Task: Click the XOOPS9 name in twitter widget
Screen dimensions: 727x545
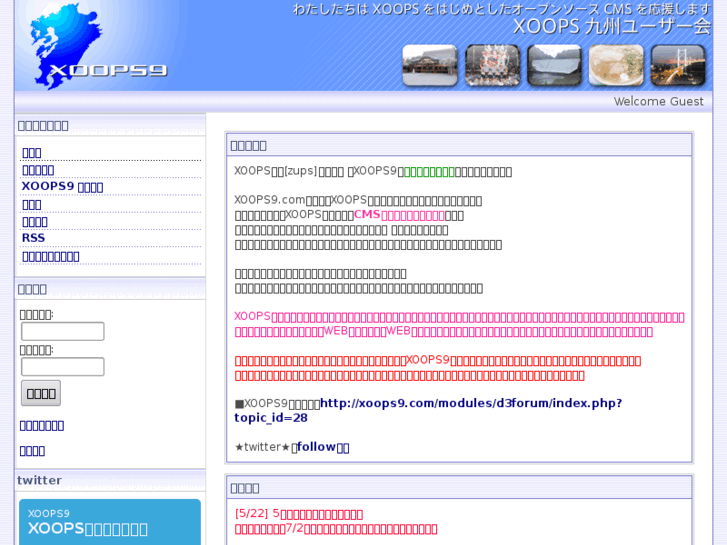Action: pos(49,513)
